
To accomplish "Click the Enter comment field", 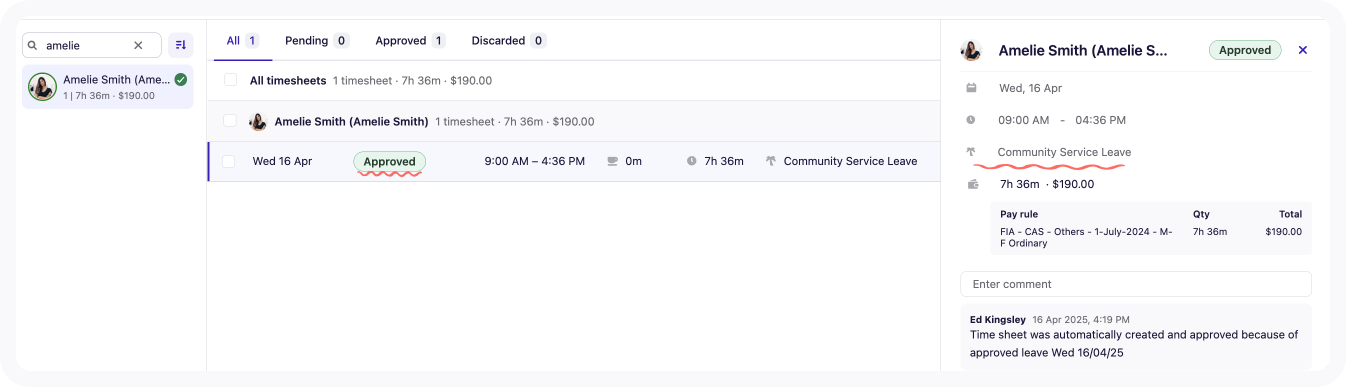I will click(x=1135, y=284).
